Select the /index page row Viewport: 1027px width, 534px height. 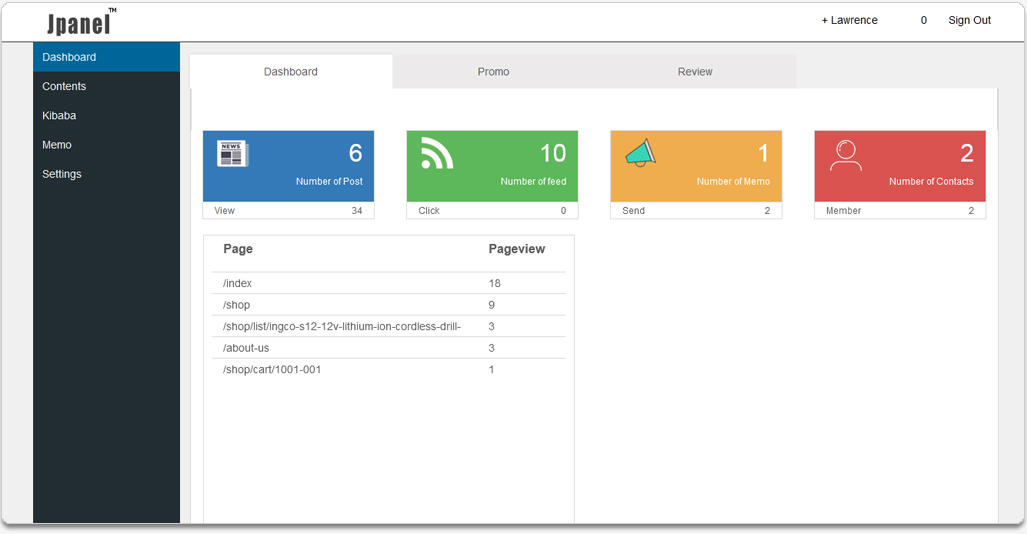388,283
